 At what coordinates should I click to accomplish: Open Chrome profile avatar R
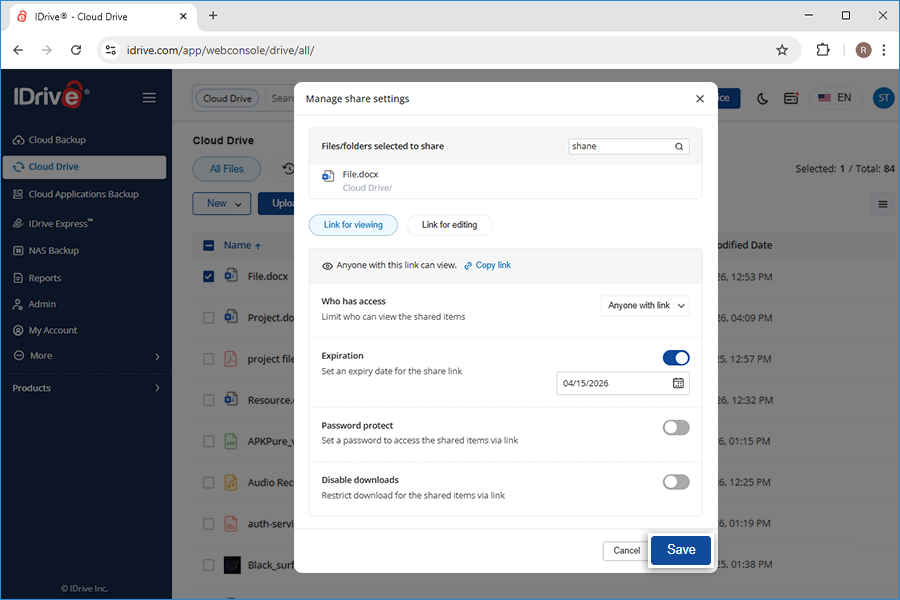tap(863, 50)
